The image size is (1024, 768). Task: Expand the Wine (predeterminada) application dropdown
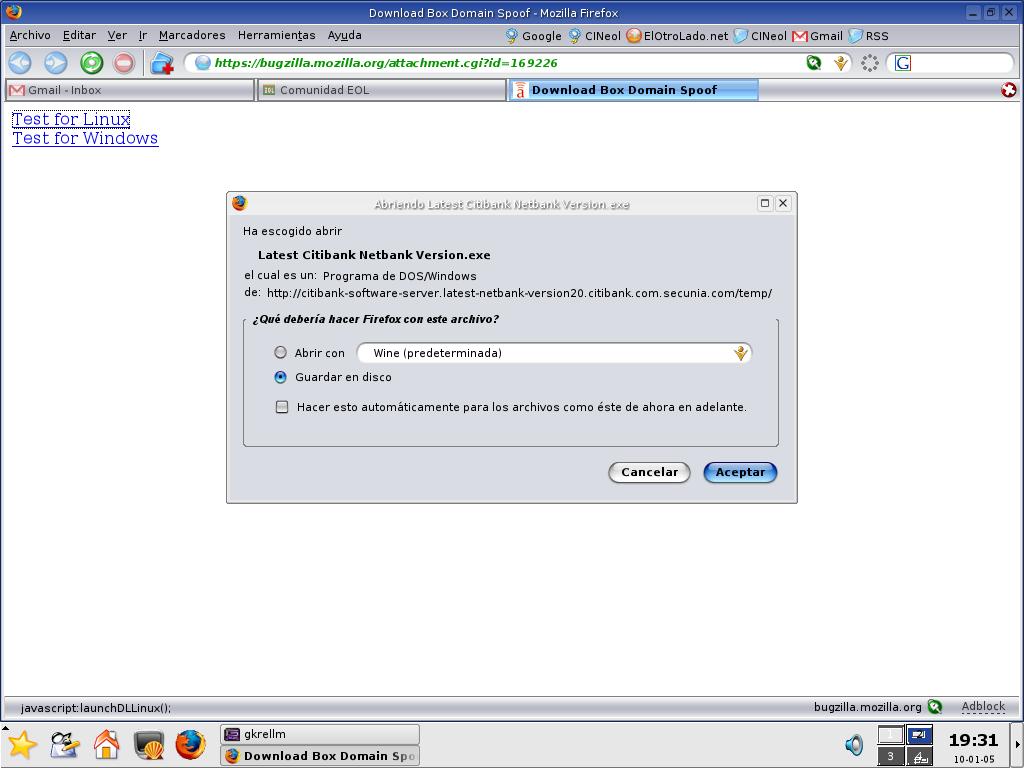click(x=740, y=353)
